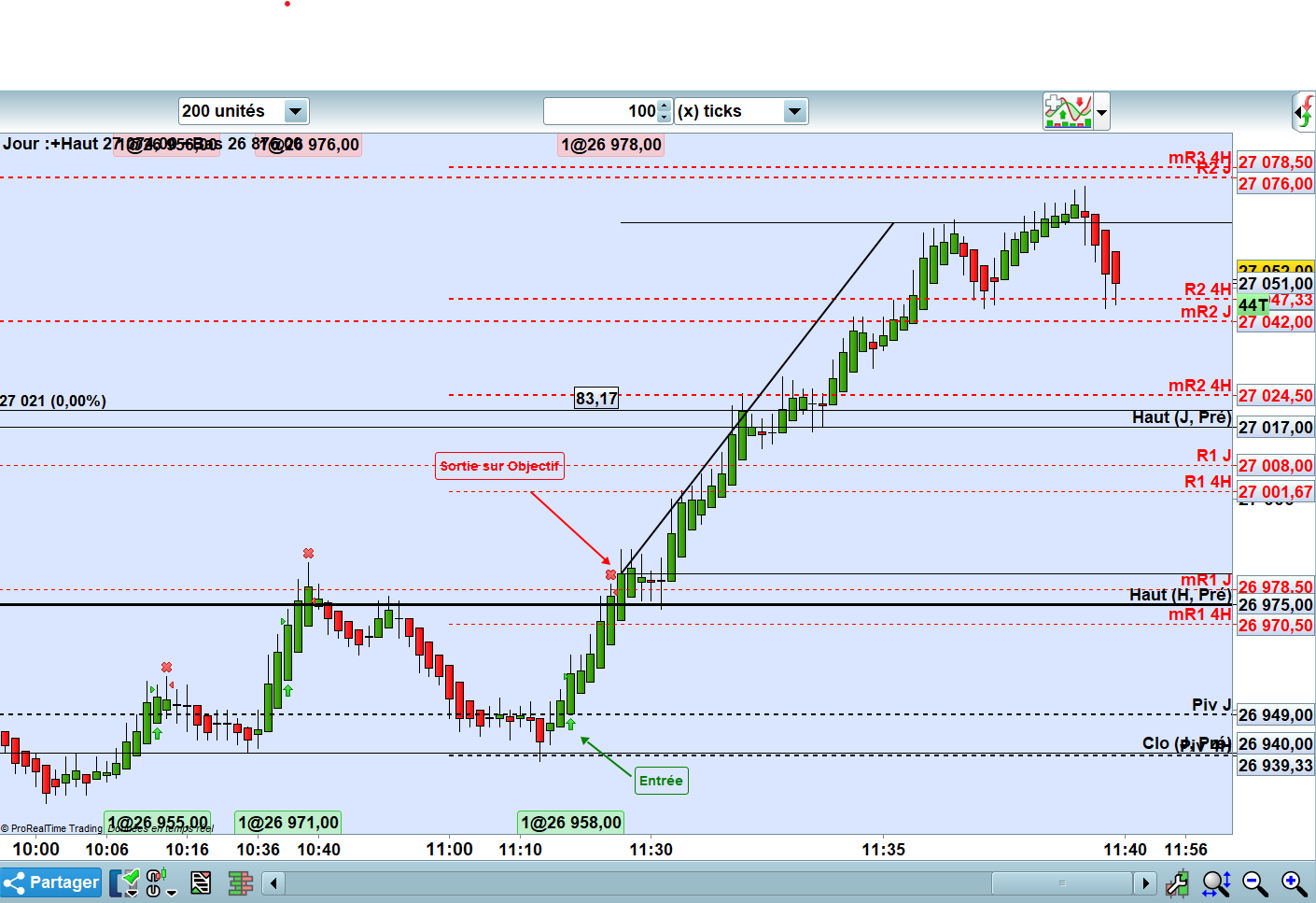Click the 'Haut (J, Pré)' level label
This screenshot has width=1316, height=903.
[x=1182, y=417]
